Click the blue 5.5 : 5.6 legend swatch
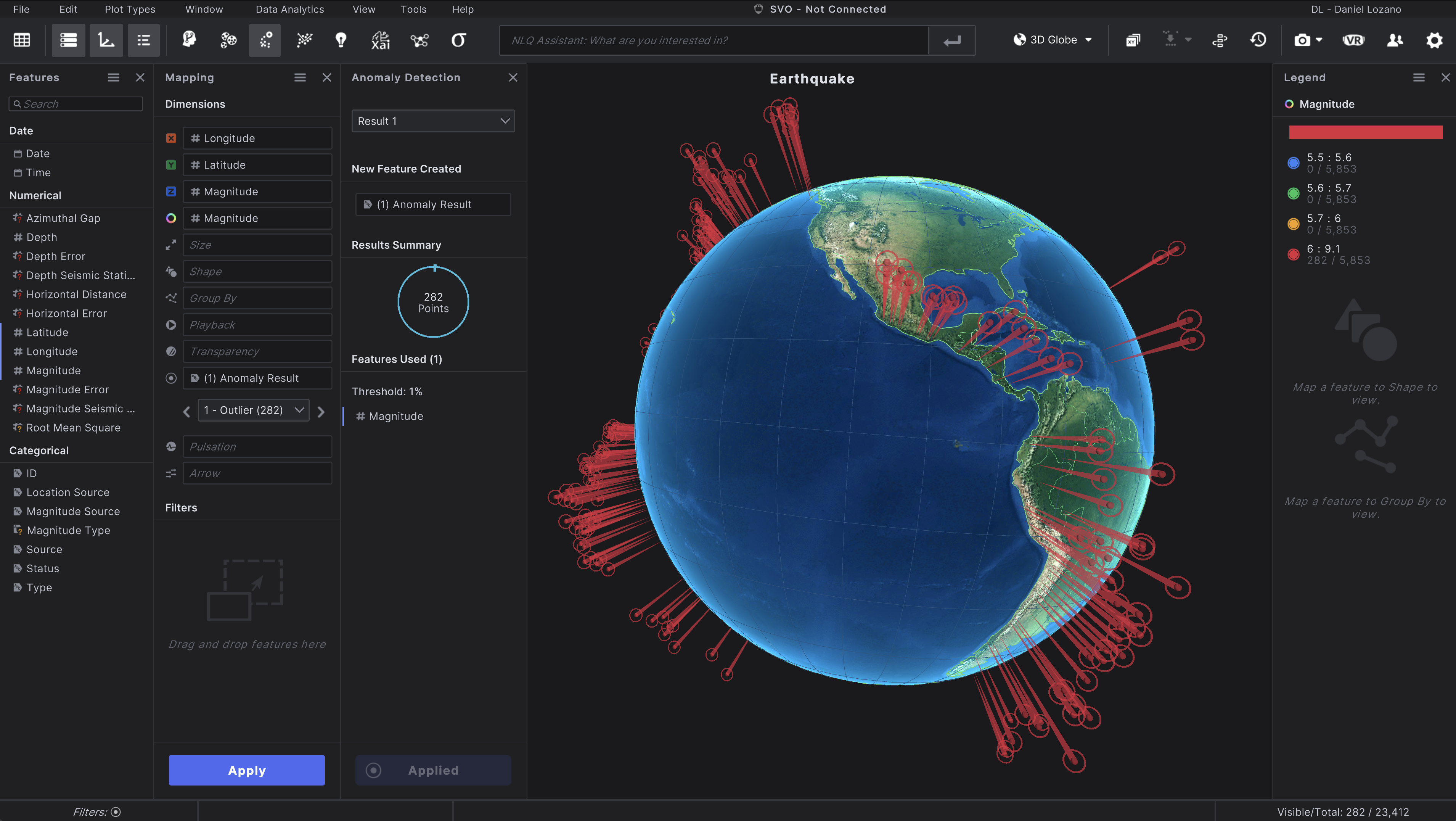This screenshot has height=821, width=1456. point(1293,163)
